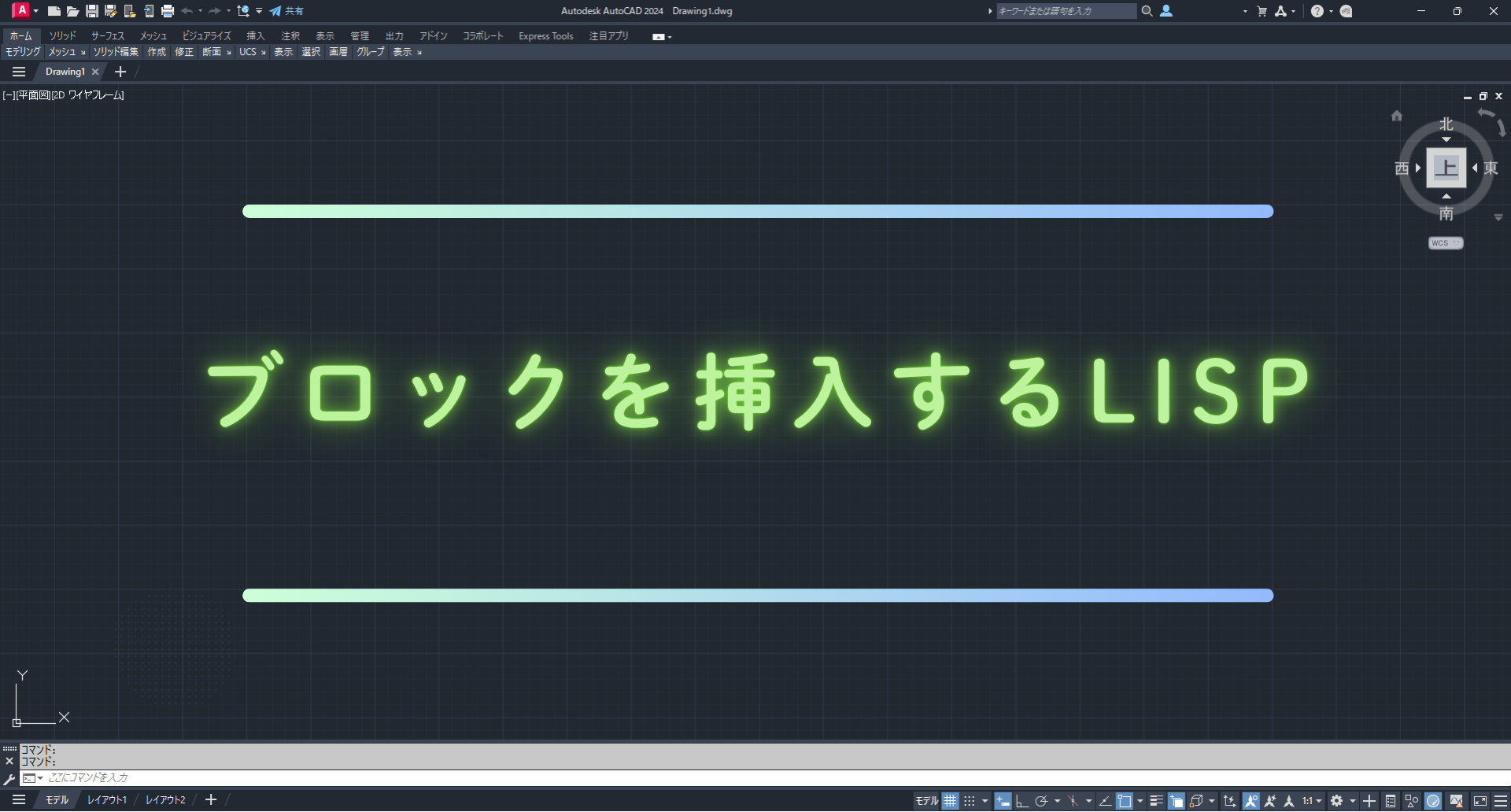The height and width of the screenshot is (812, 1511).
Task: Click the ViewCube home icon
Action: coord(1397,116)
